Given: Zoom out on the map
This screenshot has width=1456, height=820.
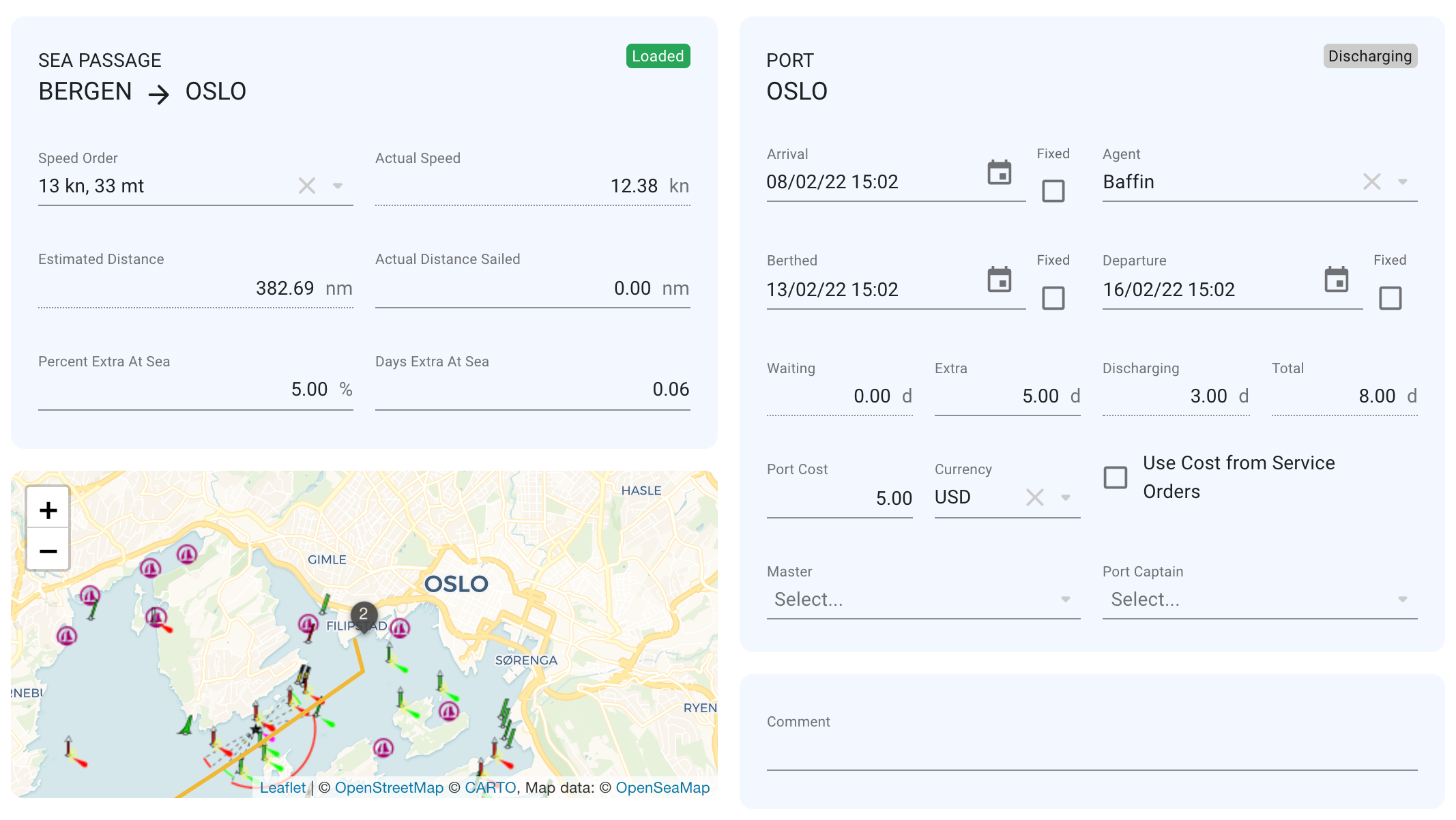Looking at the screenshot, I should click(x=48, y=551).
